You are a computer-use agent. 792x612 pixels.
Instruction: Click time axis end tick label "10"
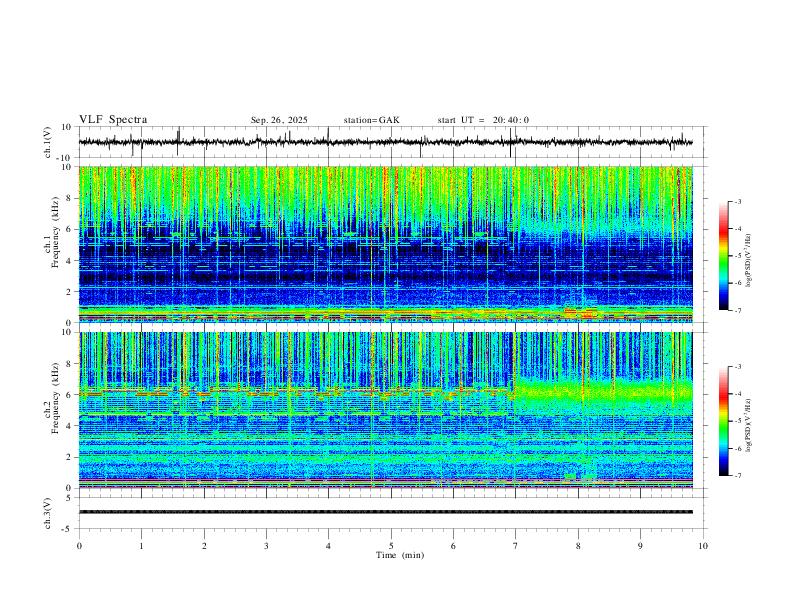[703, 546]
